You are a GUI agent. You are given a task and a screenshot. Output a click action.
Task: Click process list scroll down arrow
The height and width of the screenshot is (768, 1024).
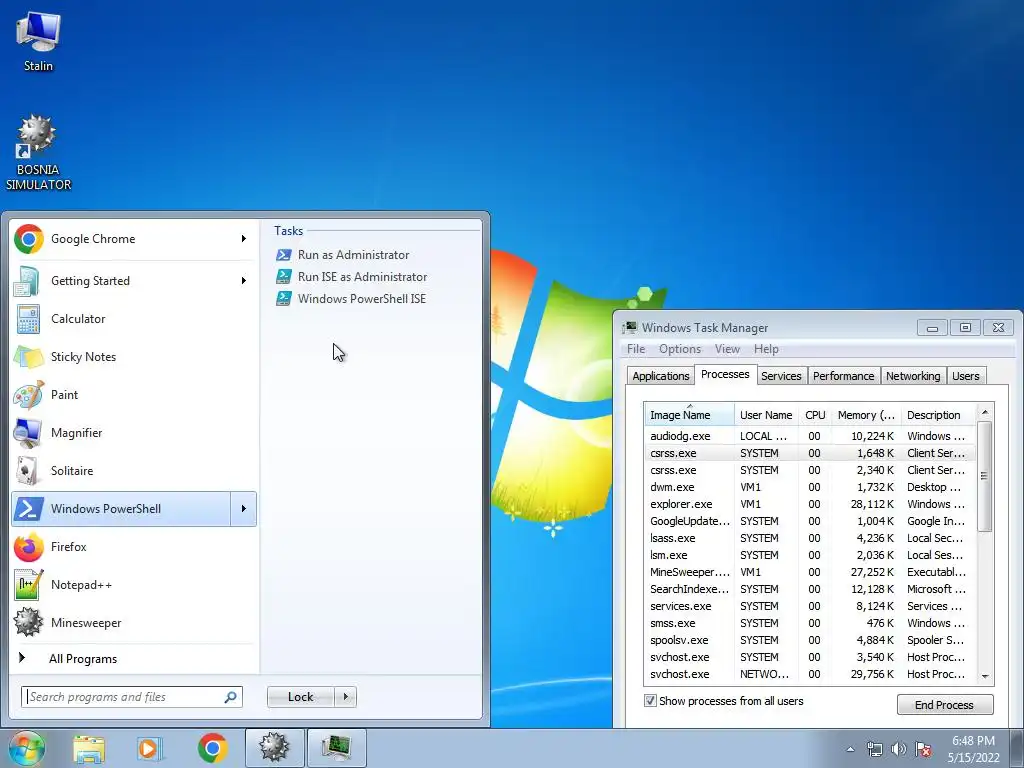985,677
